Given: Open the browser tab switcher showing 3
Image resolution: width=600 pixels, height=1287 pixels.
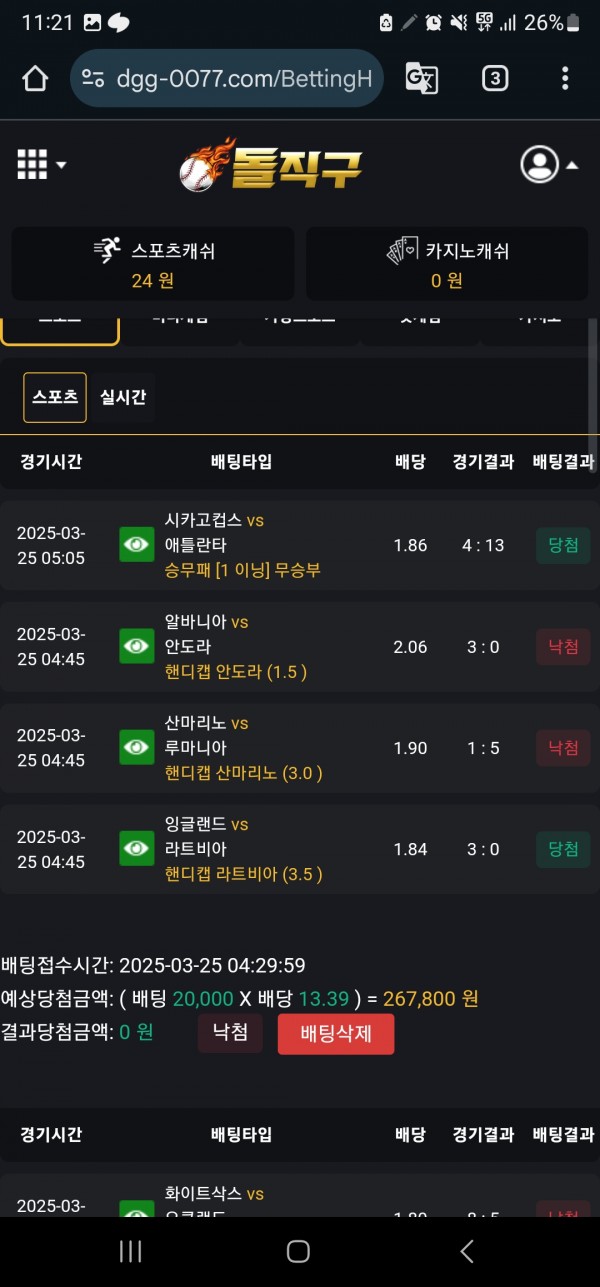Looking at the screenshot, I should point(494,78).
